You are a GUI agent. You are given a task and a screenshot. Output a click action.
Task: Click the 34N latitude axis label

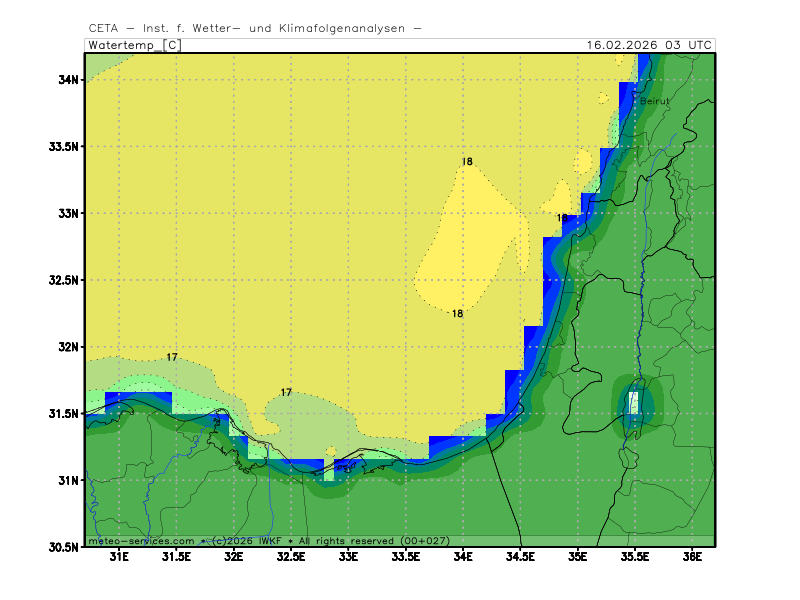(x=68, y=80)
